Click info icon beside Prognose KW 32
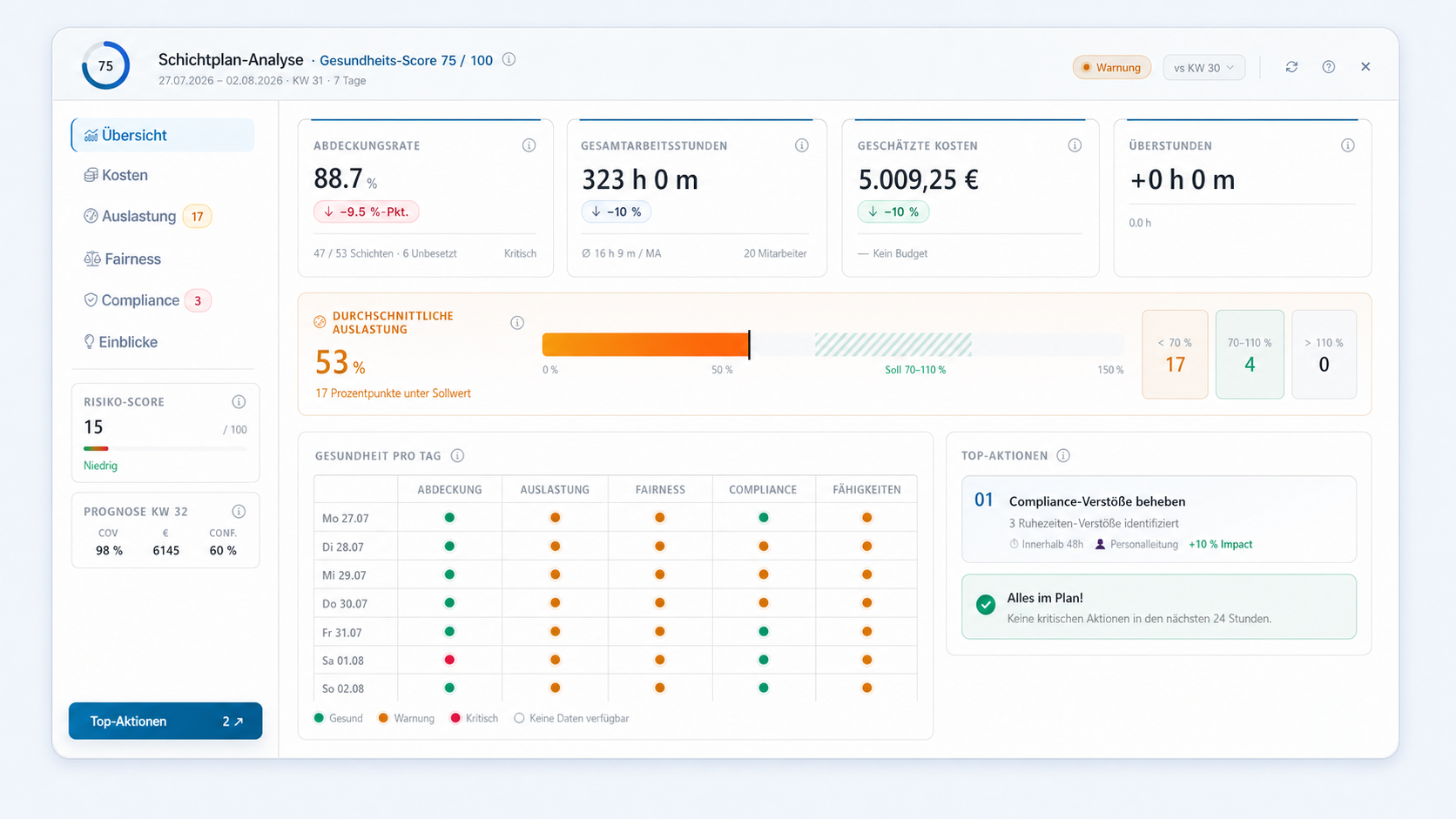Viewport: 1456px width, 819px height. pos(239,511)
